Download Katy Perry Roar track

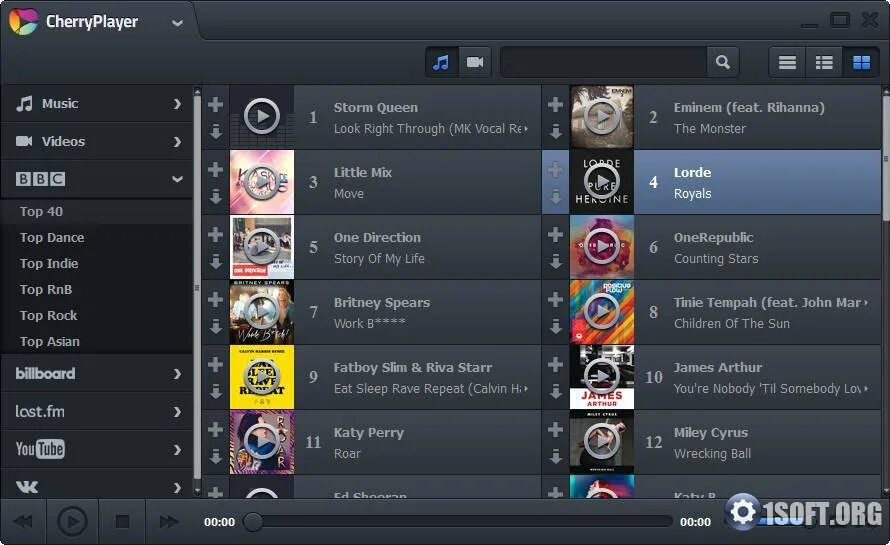(216, 456)
